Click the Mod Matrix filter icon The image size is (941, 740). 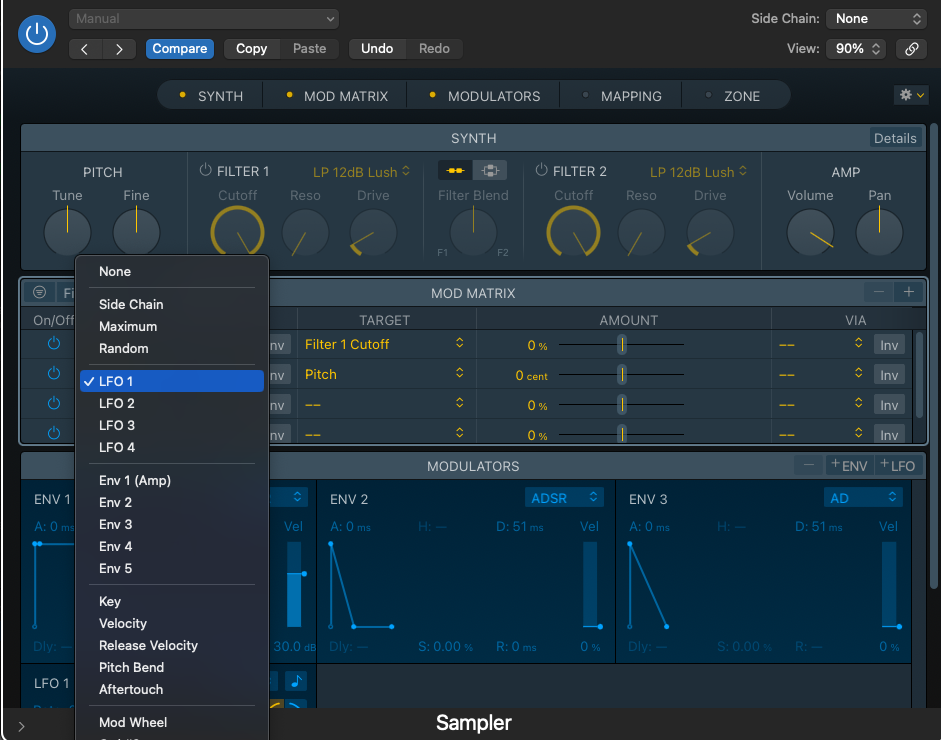(x=40, y=292)
